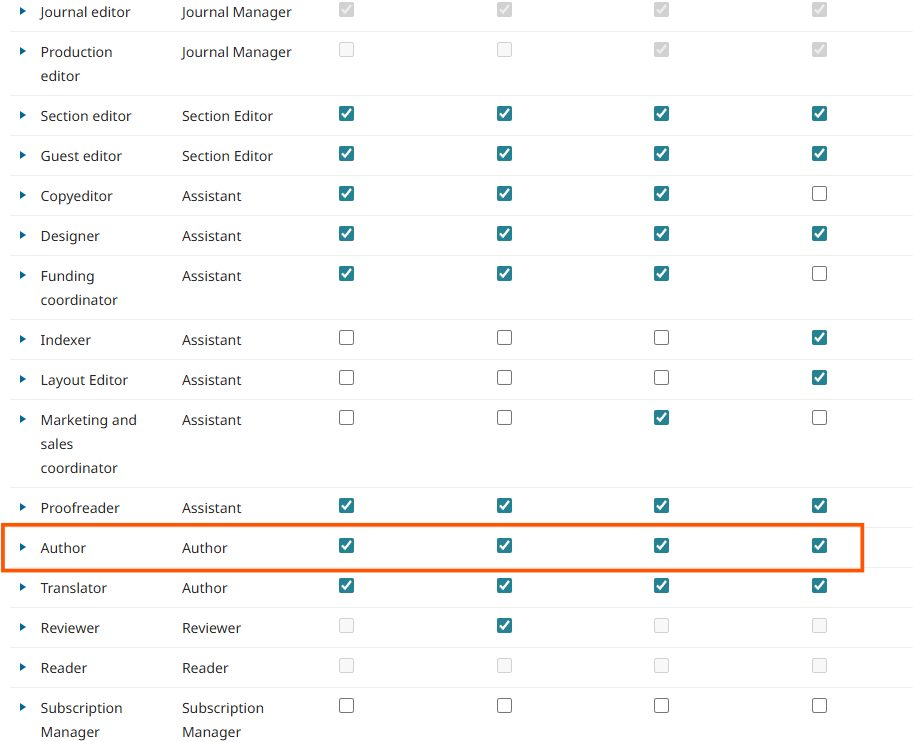Expand the Designer role row
Image resolution: width=913 pixels, height=742 pixels.
(x=23, y=235)
